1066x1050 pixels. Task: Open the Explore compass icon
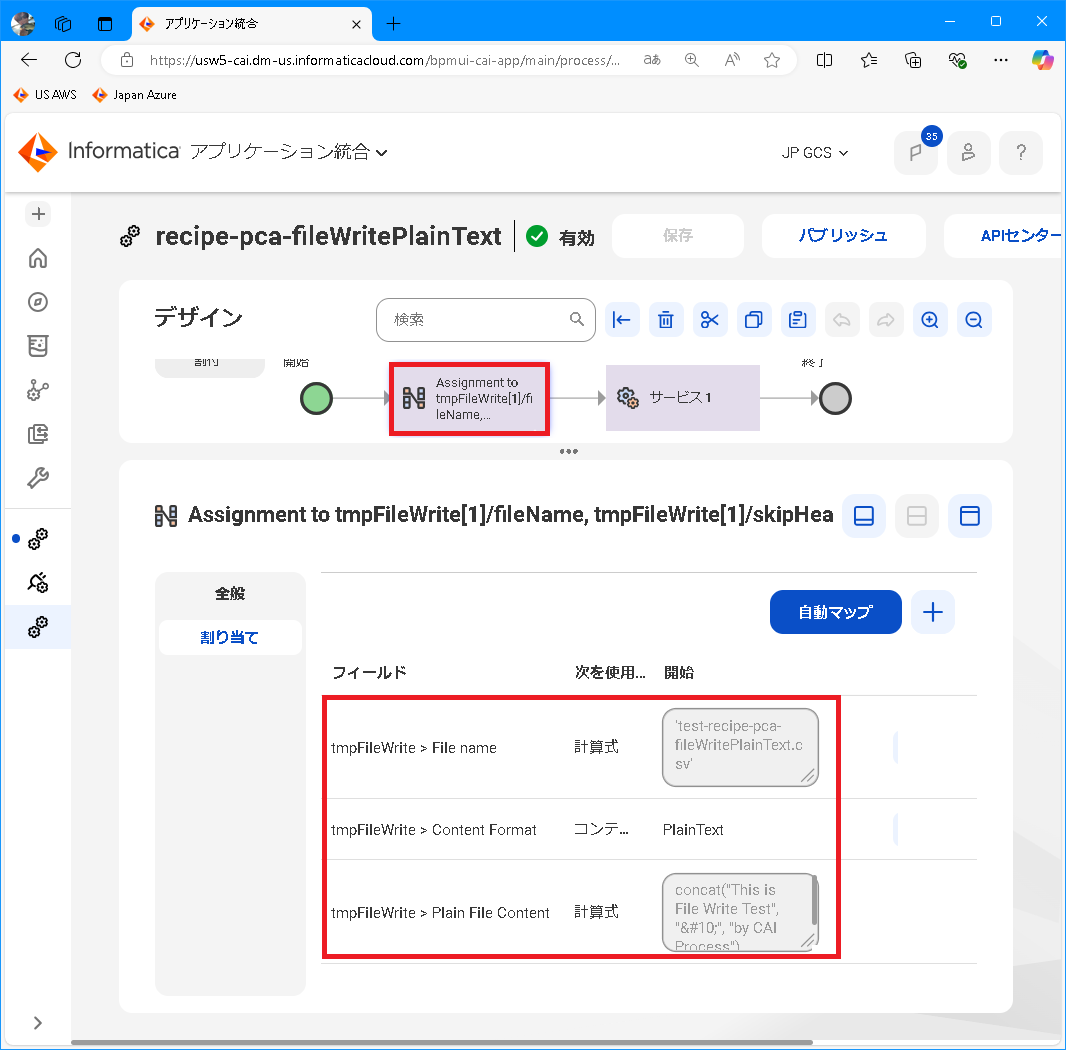38,302
